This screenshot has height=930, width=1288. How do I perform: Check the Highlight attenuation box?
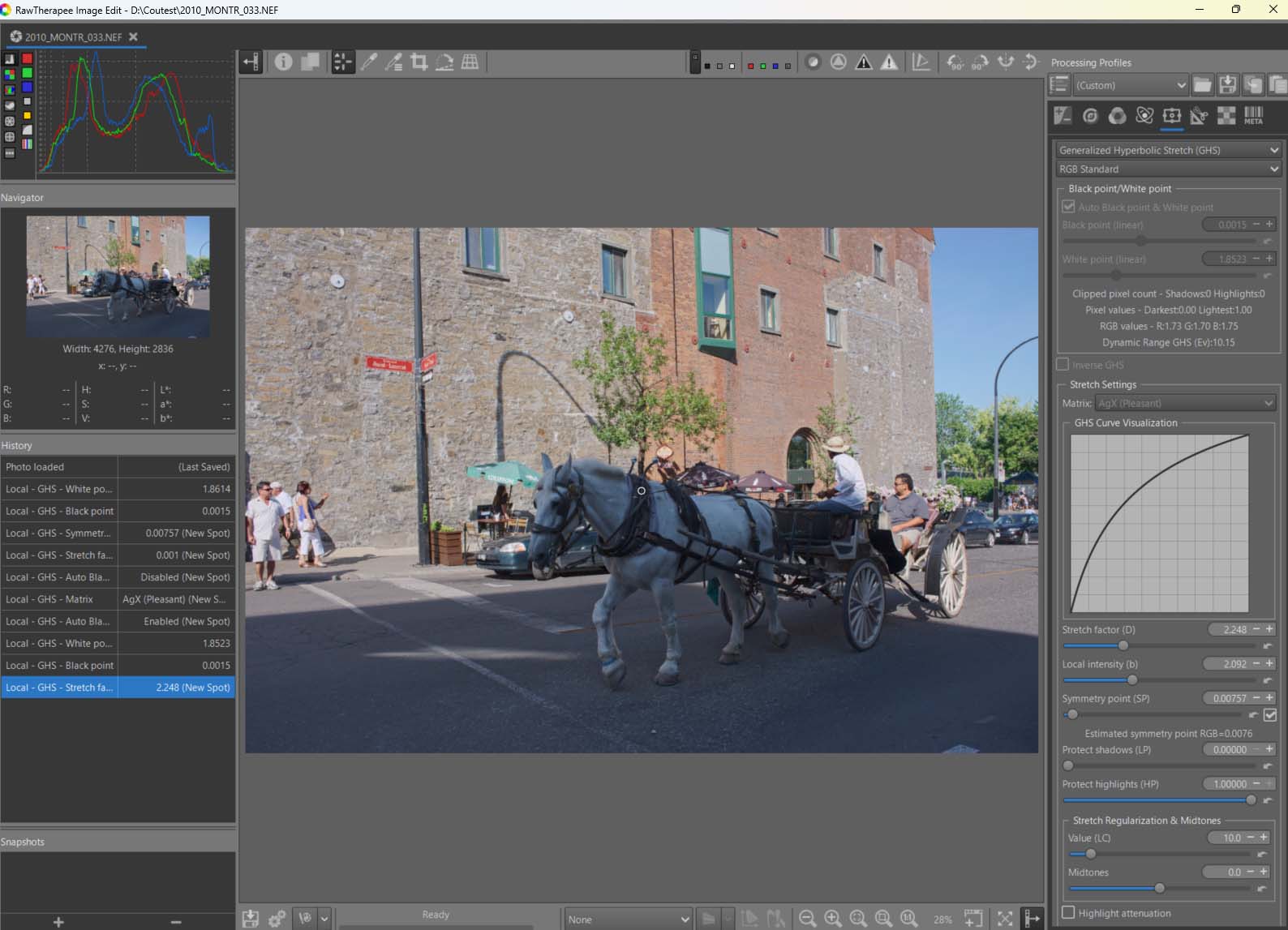coord(1068,913)
